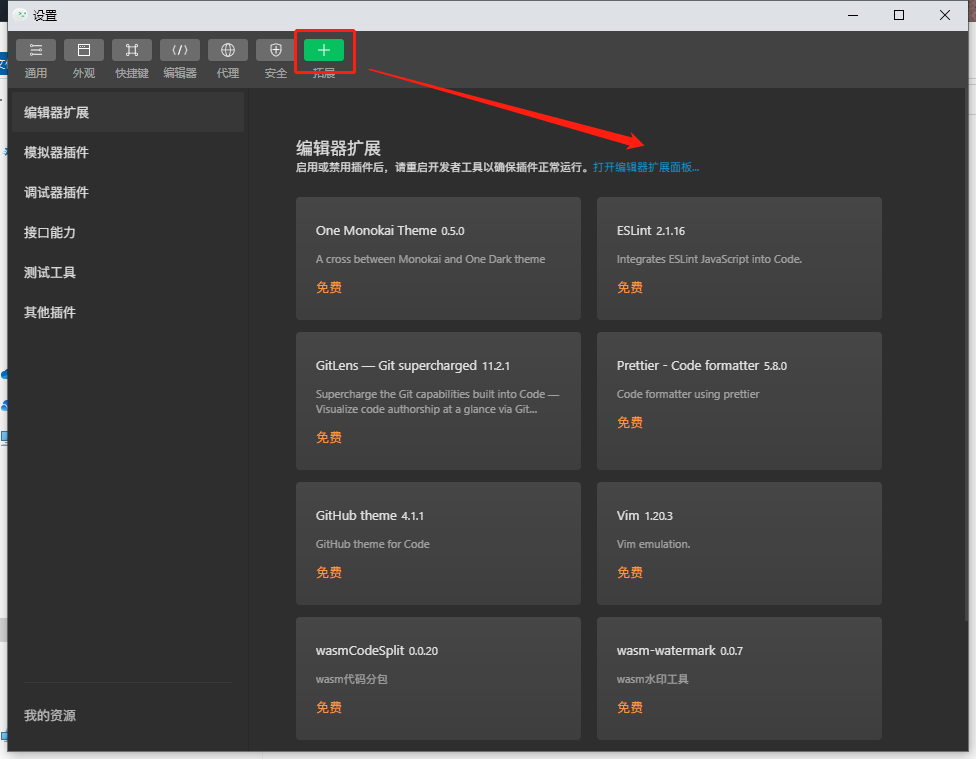Click 免费 on the Vim card

[x=630, y=573]
